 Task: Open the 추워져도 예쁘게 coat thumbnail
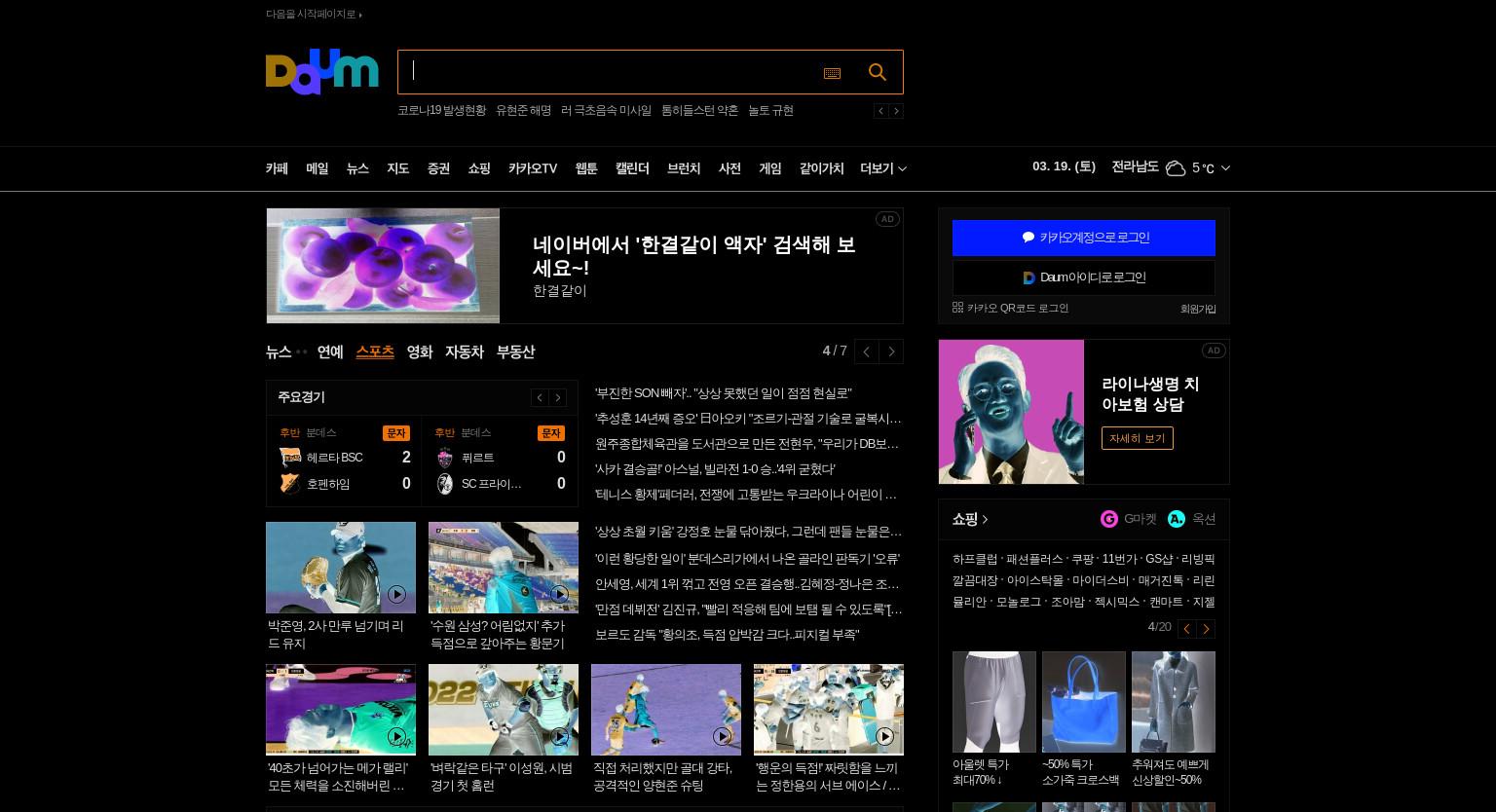(x=1174, y=702)
